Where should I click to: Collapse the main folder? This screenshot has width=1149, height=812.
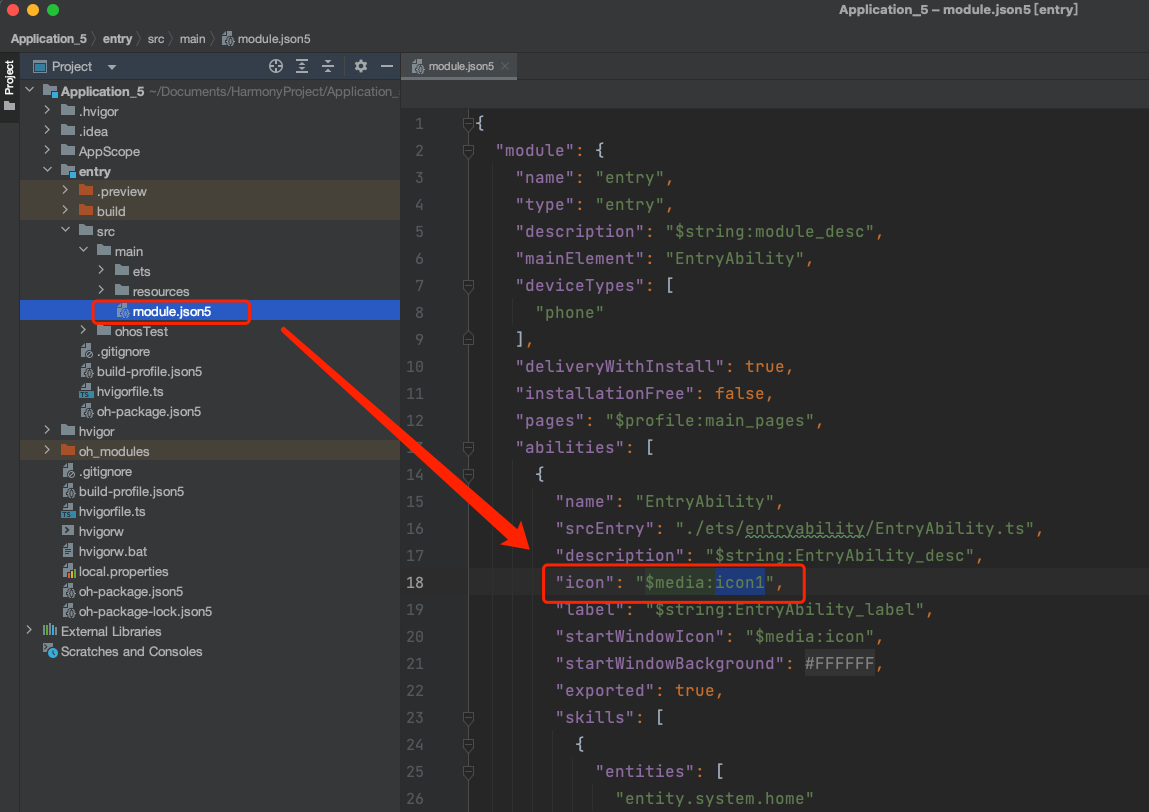click(84, 250)
